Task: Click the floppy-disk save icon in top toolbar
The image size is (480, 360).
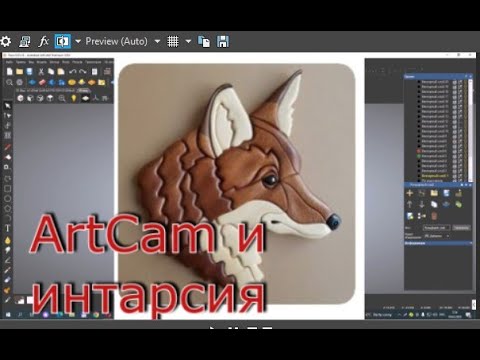Action: [223, 41]
